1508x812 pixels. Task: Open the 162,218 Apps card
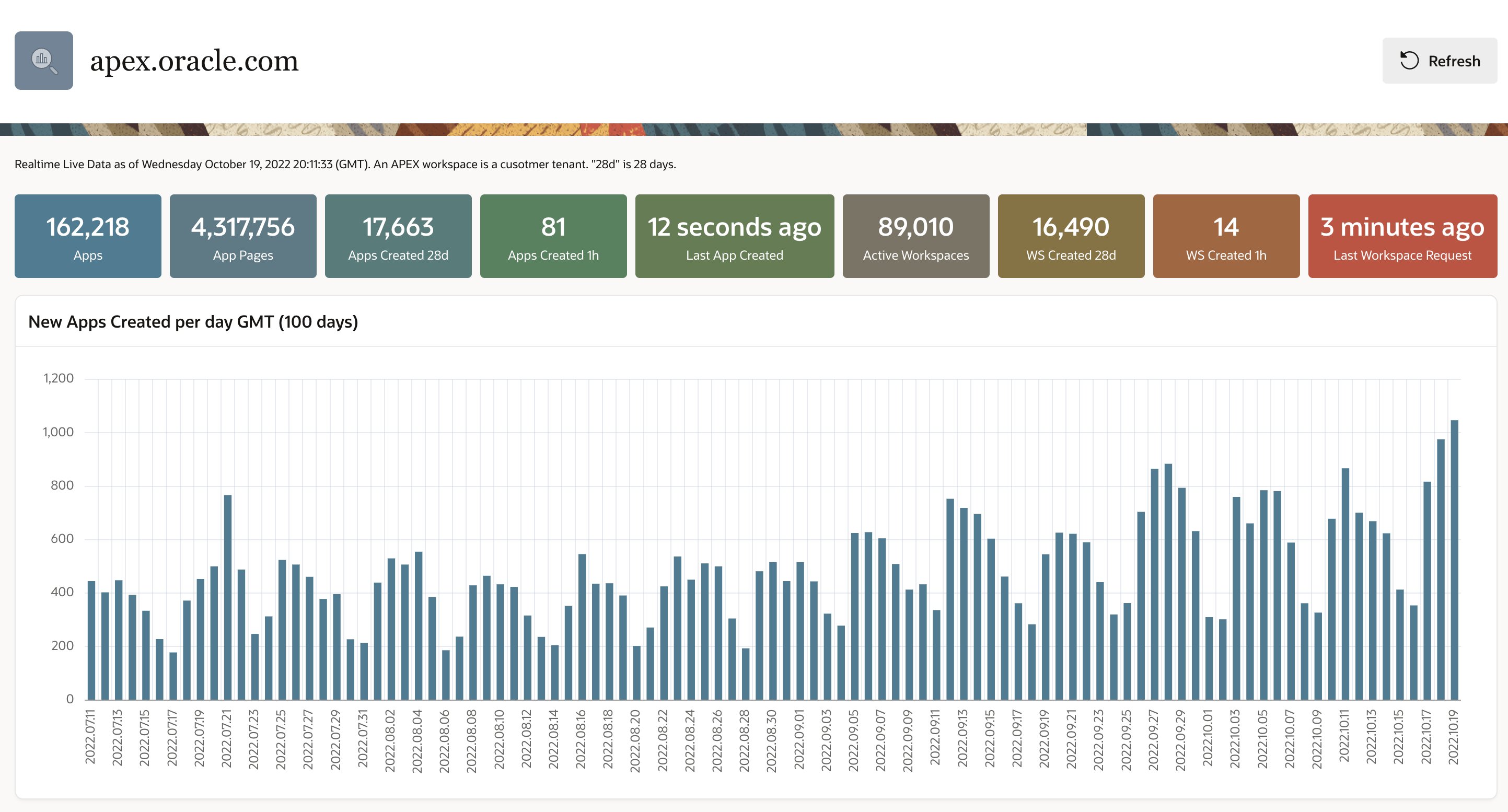[88, 236]
